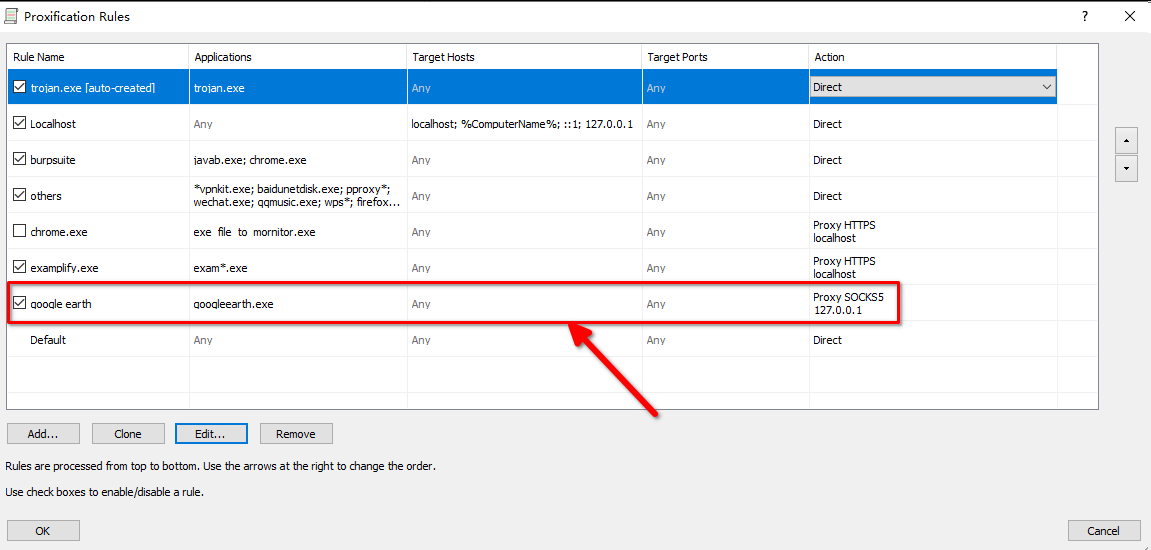Uncheck the trojan.exe auto-created rule

tap(20, 88)
